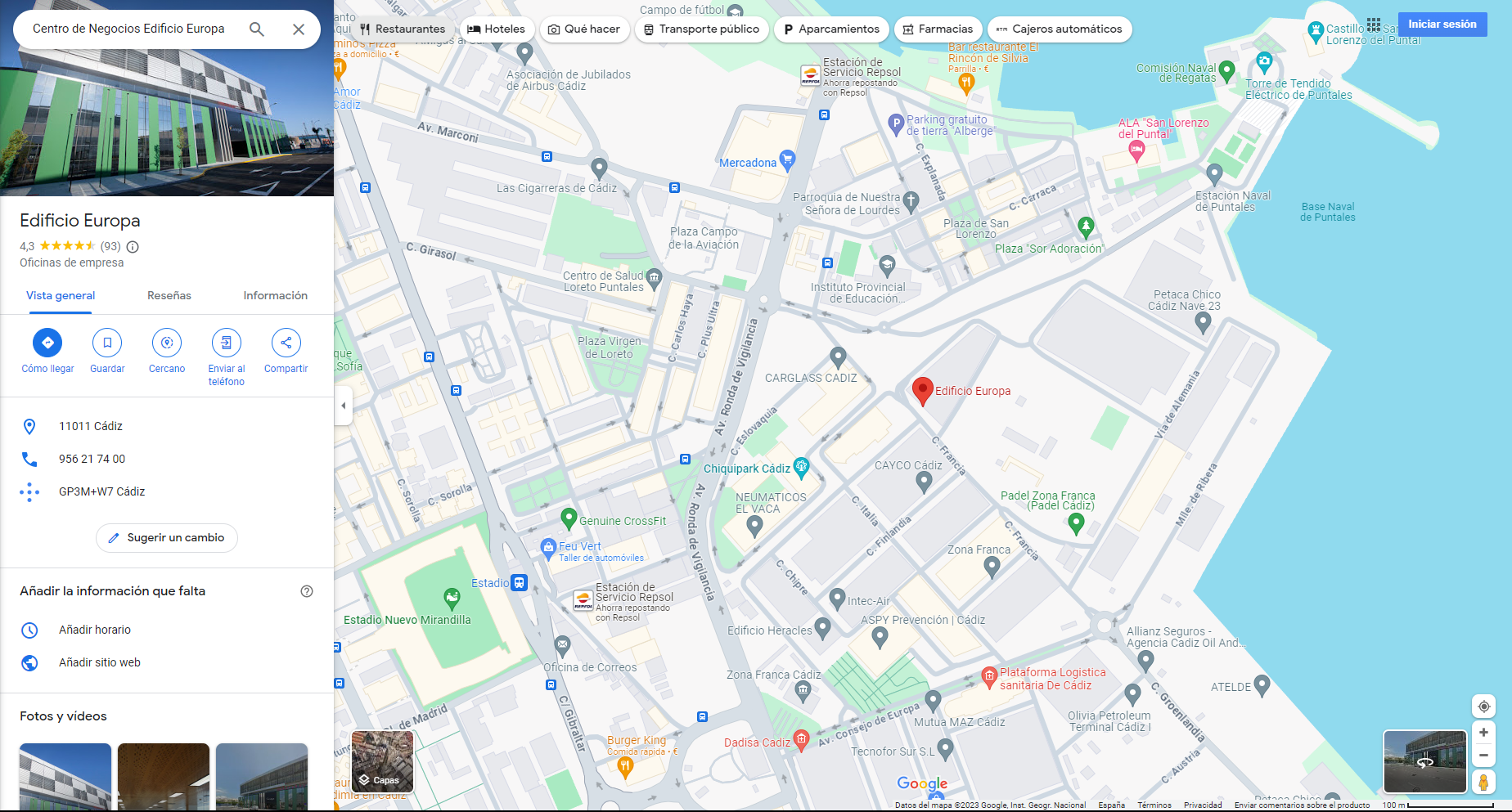Open the Edificio Europa header photo

point(167,98)
